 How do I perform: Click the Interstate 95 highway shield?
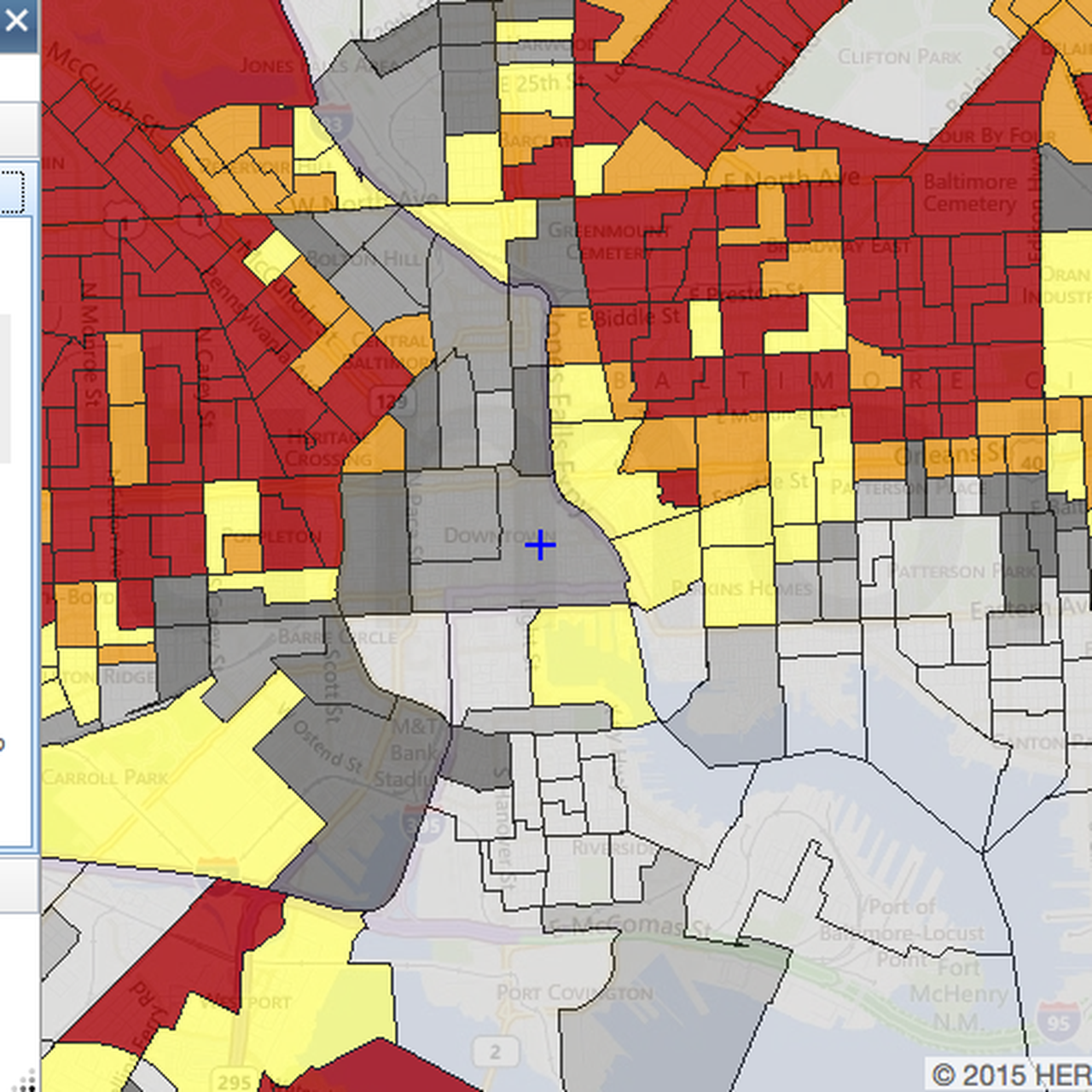coord(1058,1021)
